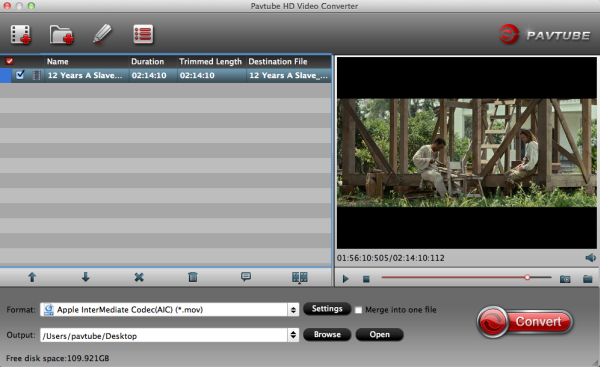The height and width of the screenshot is (367, 600).
Task: Open the red task list icon
Action: click(x=143, y=34)
